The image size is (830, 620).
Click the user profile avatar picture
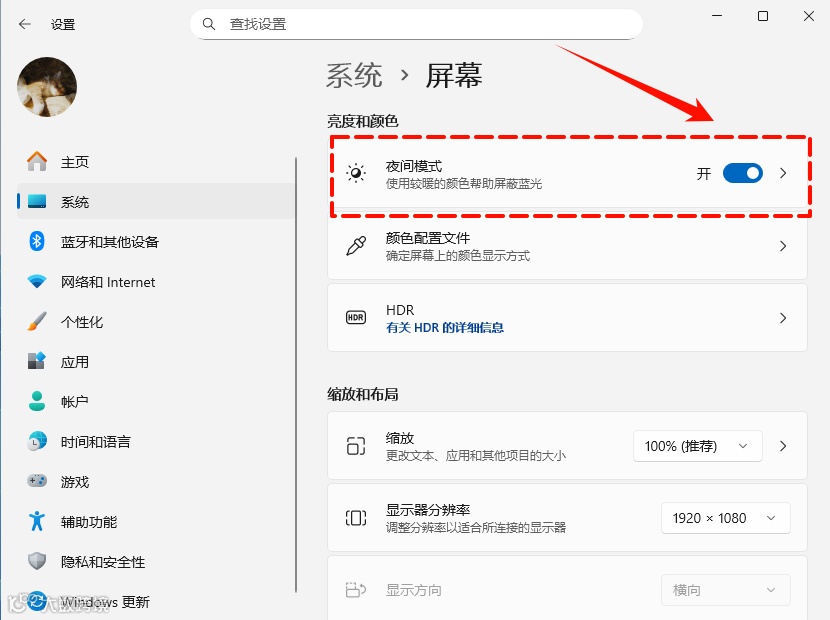pos(47,87)
